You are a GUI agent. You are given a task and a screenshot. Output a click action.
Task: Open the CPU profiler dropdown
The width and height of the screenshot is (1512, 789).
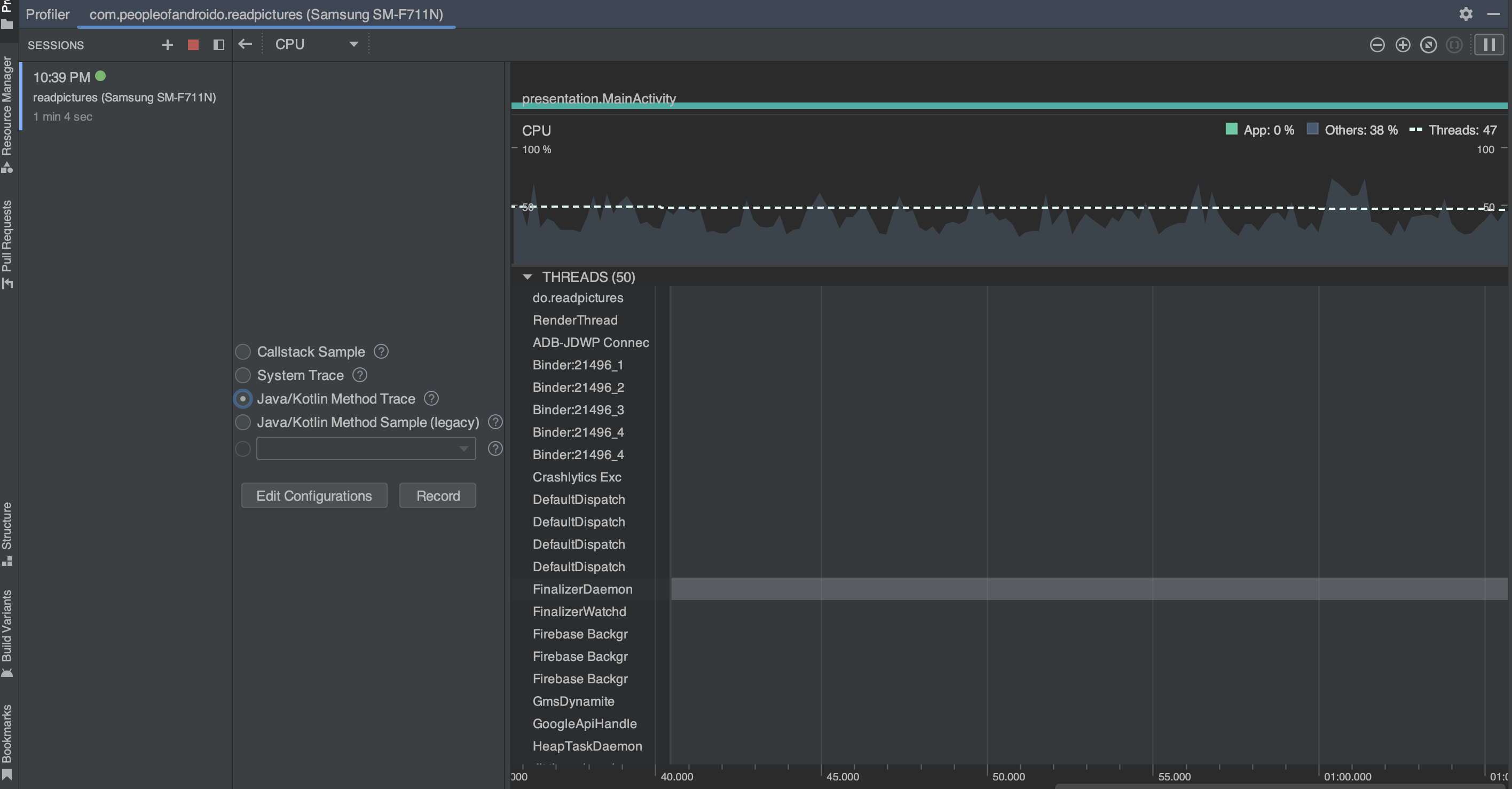point(317,44)
